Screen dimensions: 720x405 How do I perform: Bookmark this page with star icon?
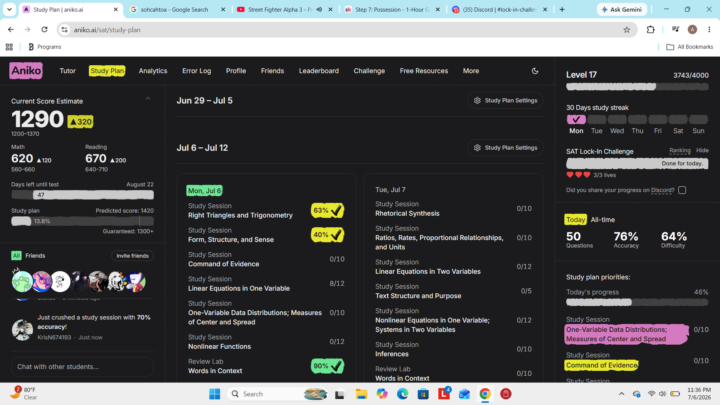[627, 30]
